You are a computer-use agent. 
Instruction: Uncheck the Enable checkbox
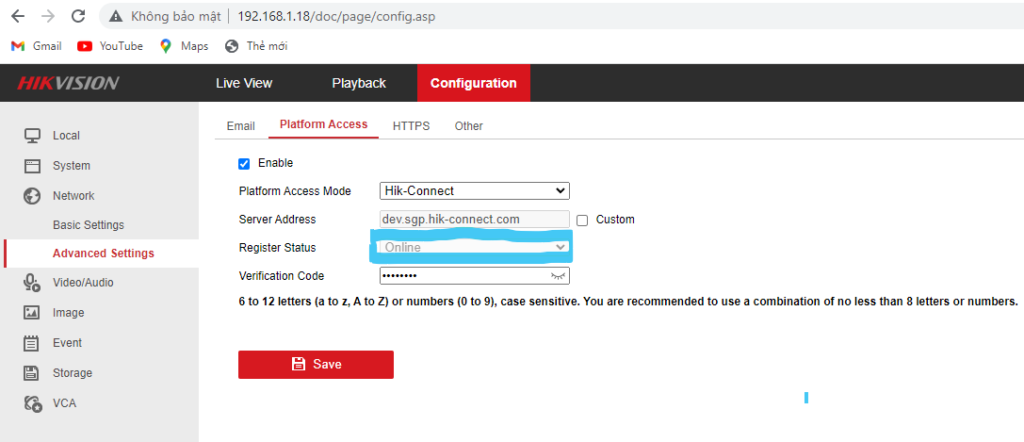[x=244, y=163]
